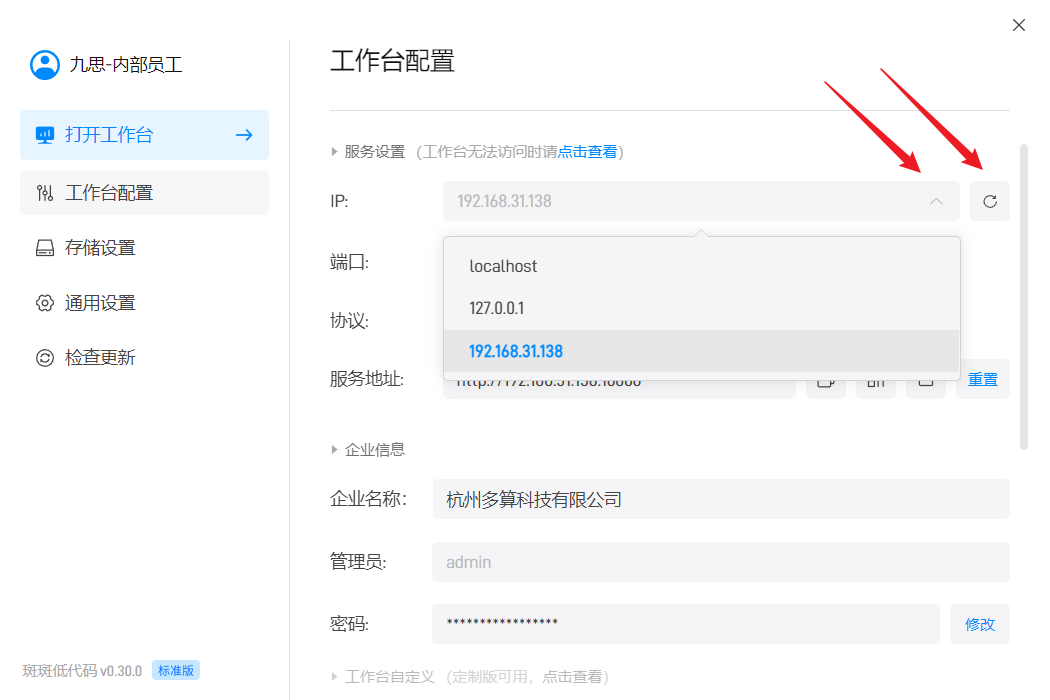
Task: Collapse the 企业信息 section triangle
Action: pyautogui.click(x=334, y=449)
